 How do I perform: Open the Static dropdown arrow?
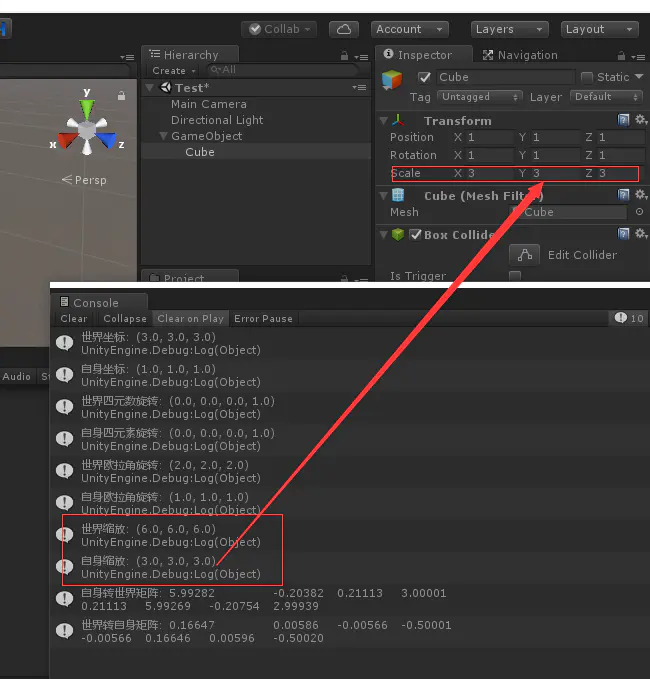pyautogui.click(x=639, y=77)
